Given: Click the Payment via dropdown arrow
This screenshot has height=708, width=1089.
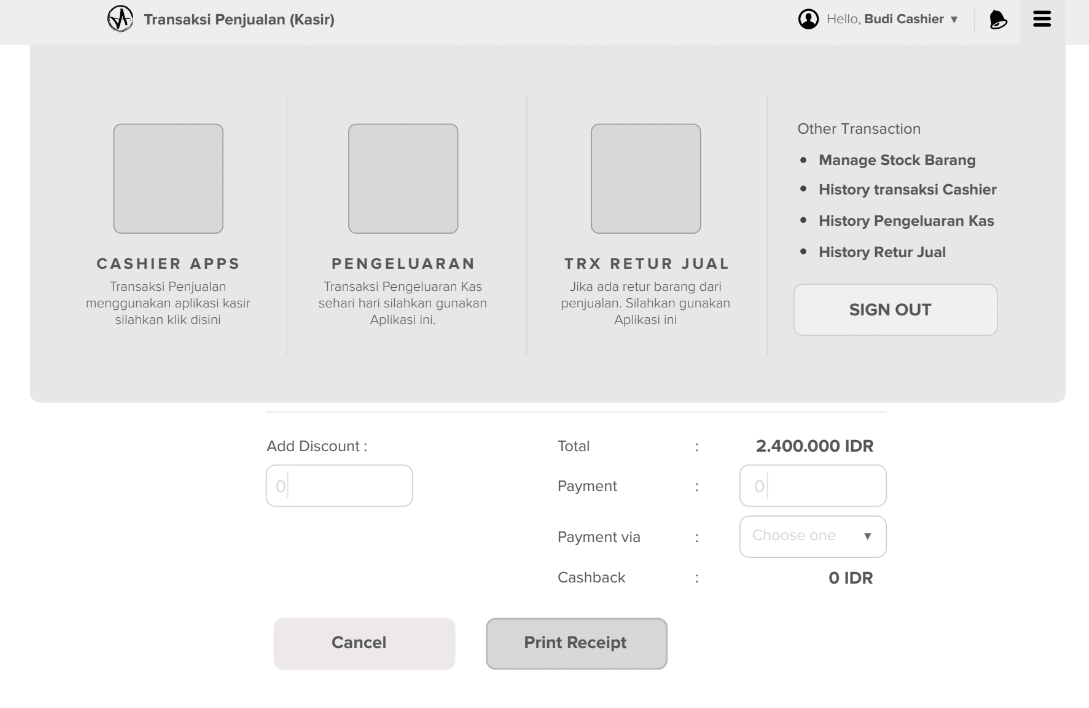Looking at the screenshot, I should [868, 537].
